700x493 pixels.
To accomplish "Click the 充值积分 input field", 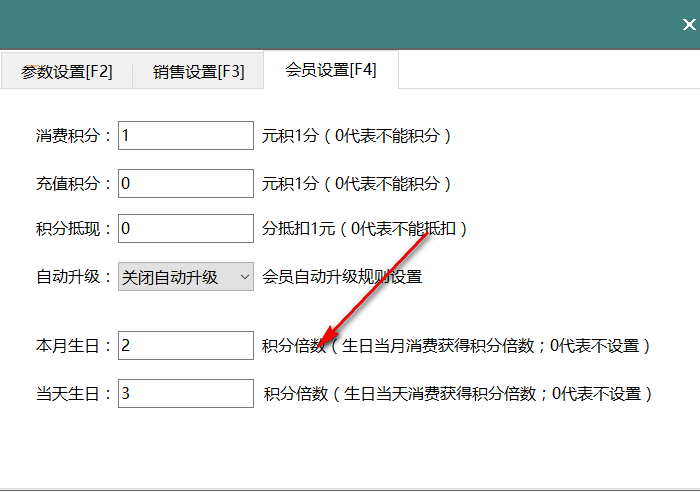I will coord(186,183).
